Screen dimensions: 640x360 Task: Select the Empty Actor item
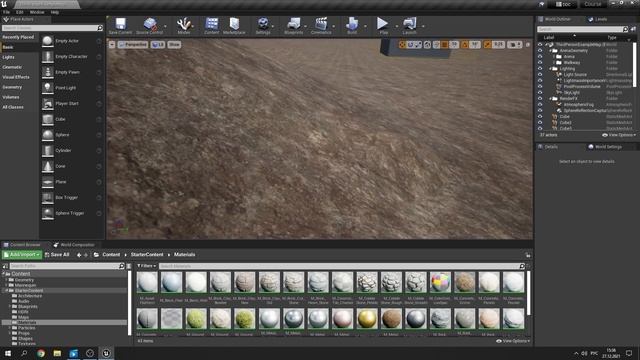coord(72,41)
